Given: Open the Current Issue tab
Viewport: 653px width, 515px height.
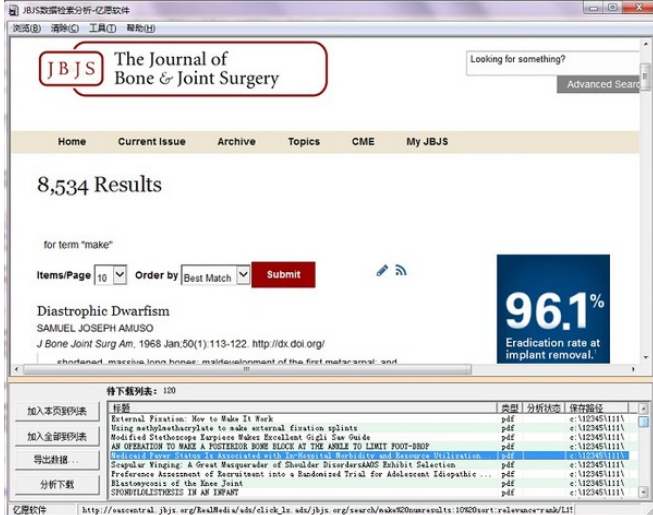Looking at the screenshot, I should (x=152, y=142).
